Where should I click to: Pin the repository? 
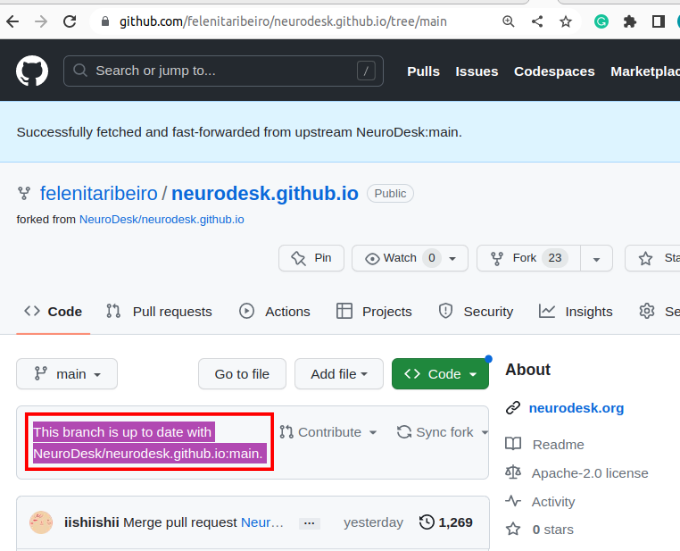tap(311, 258)
